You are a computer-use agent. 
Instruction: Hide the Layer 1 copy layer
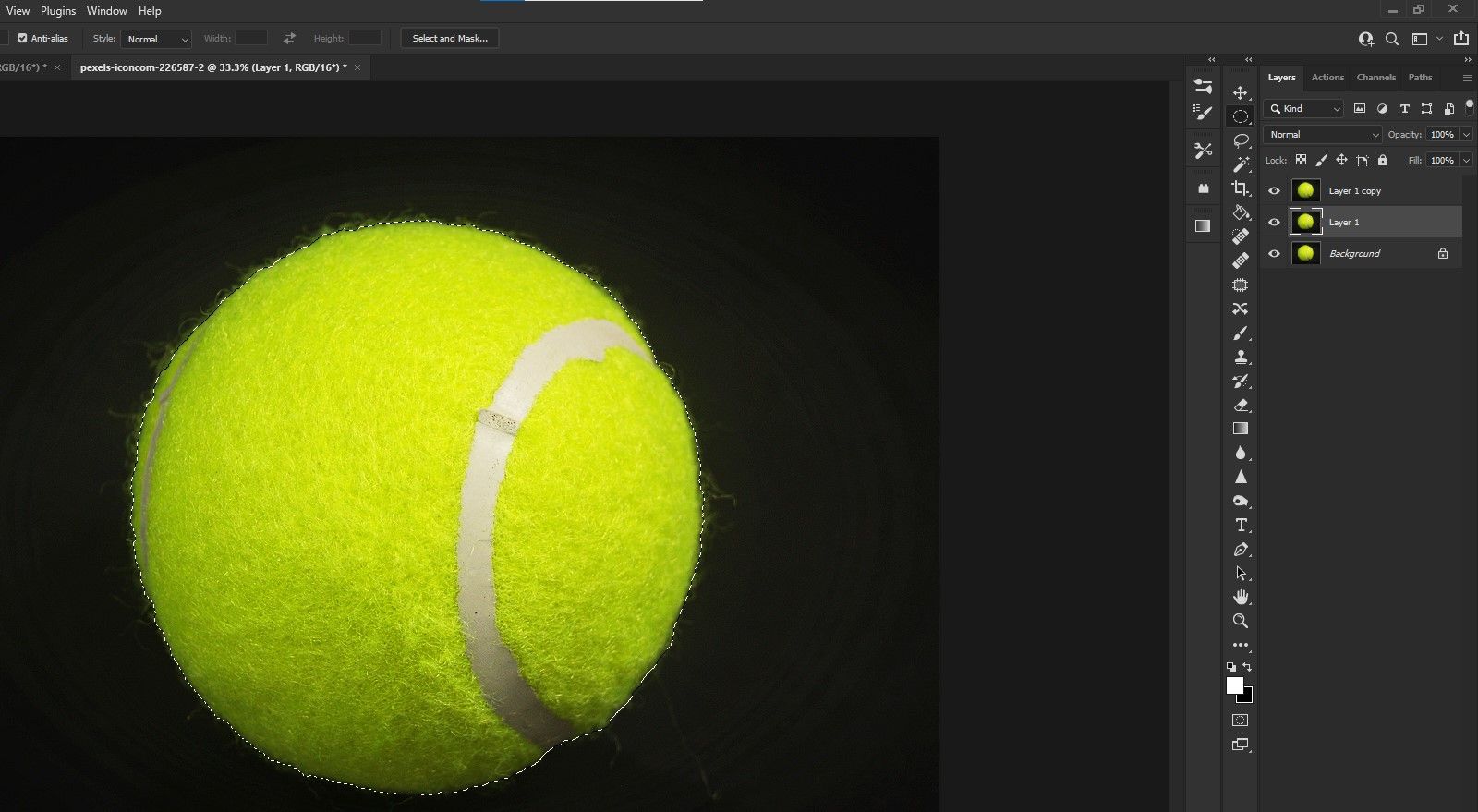[1275, 191]
